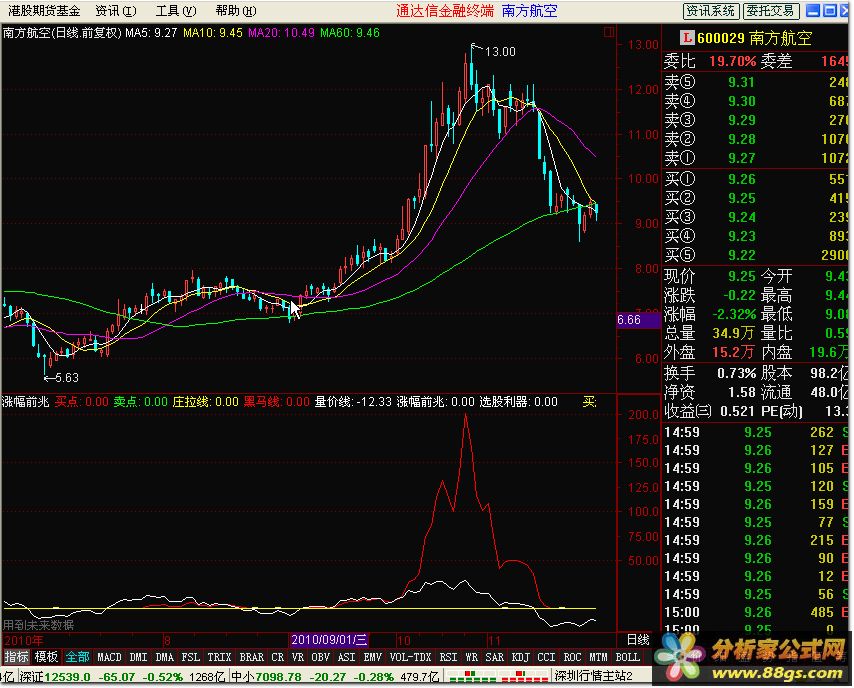Click the MA60: 9.46 legend text
The image size is (854, 688).
(350, 33)
